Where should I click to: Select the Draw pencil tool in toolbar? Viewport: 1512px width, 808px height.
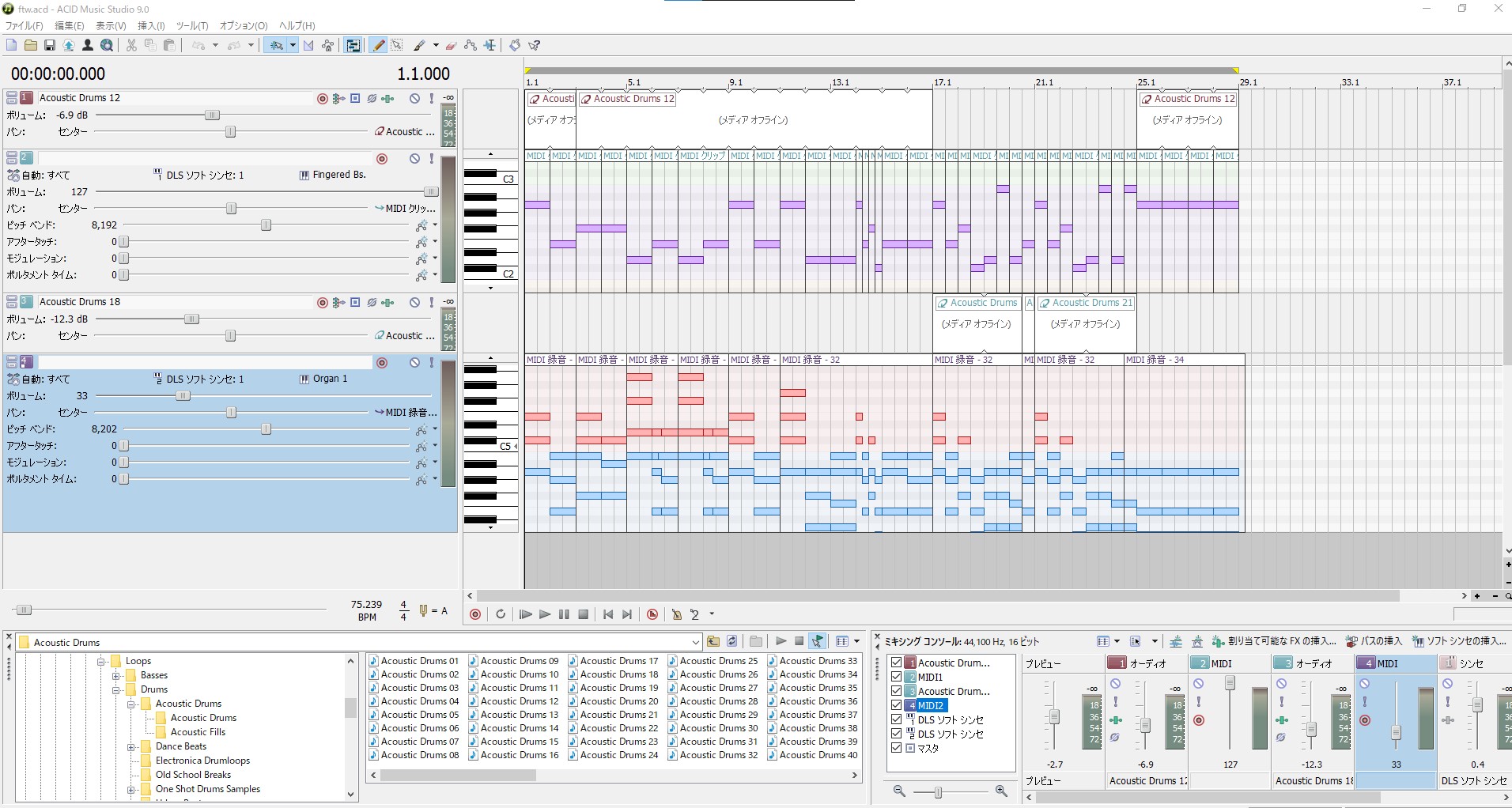(x=379, y=46)
